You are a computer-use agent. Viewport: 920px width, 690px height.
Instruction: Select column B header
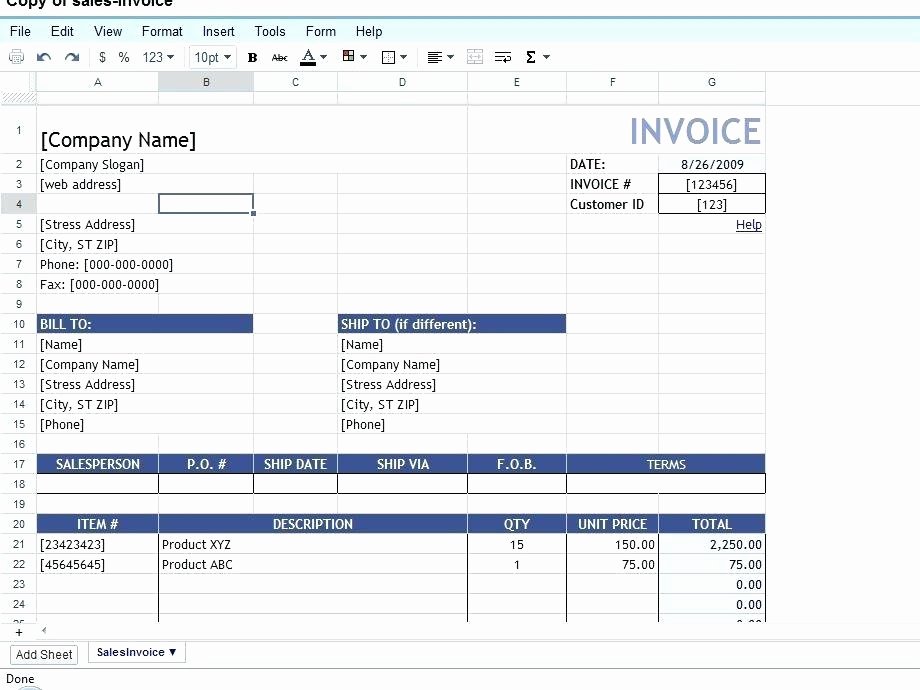[206, 82]
